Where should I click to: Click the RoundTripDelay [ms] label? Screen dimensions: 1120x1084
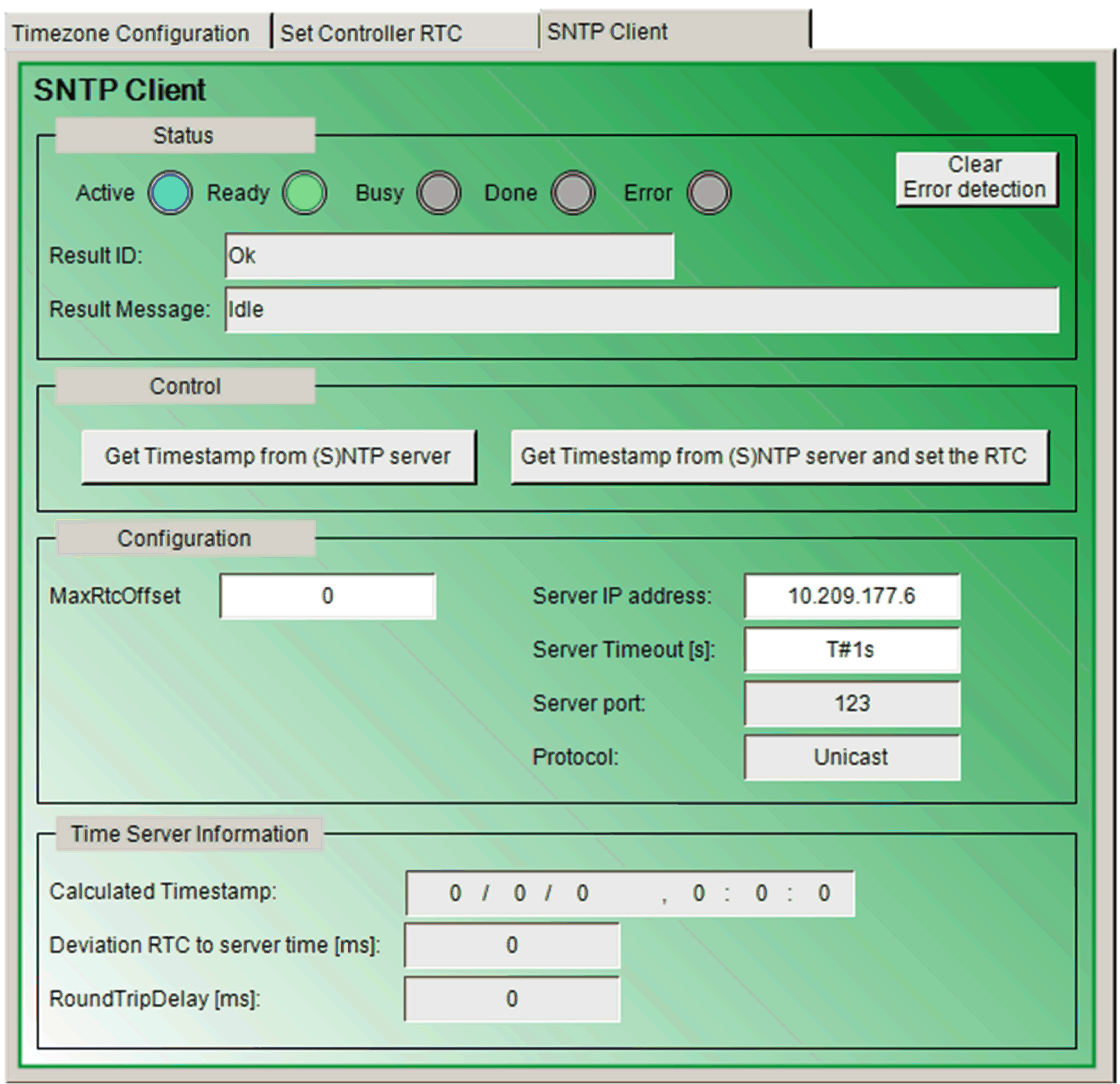[155, 999]
